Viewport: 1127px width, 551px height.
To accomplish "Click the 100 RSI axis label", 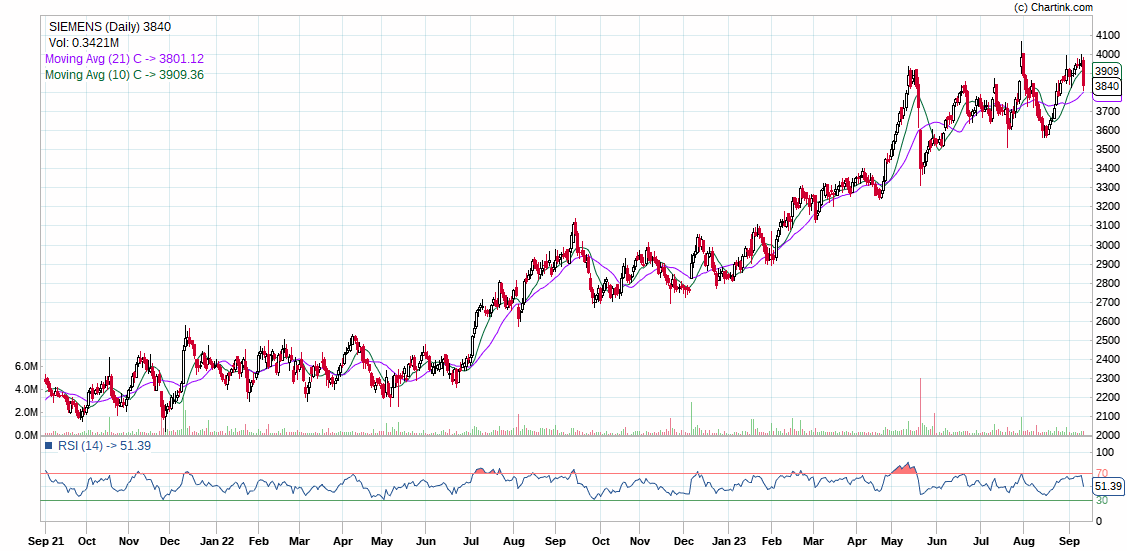I will point(1103,452).
